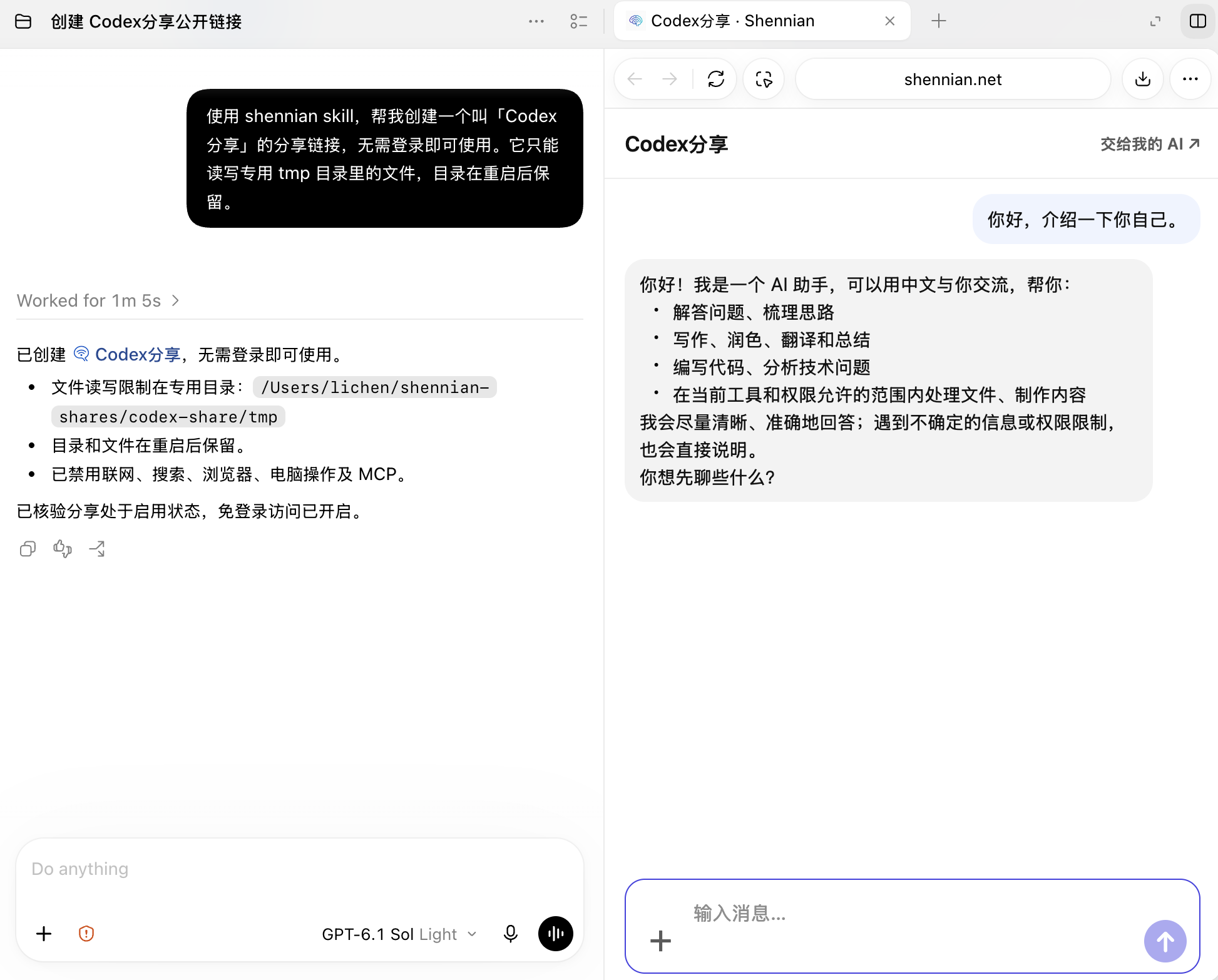Click the /Users/lichen/shennian- path text
This screenshot has width=1218, height=980.
point(375,387)
